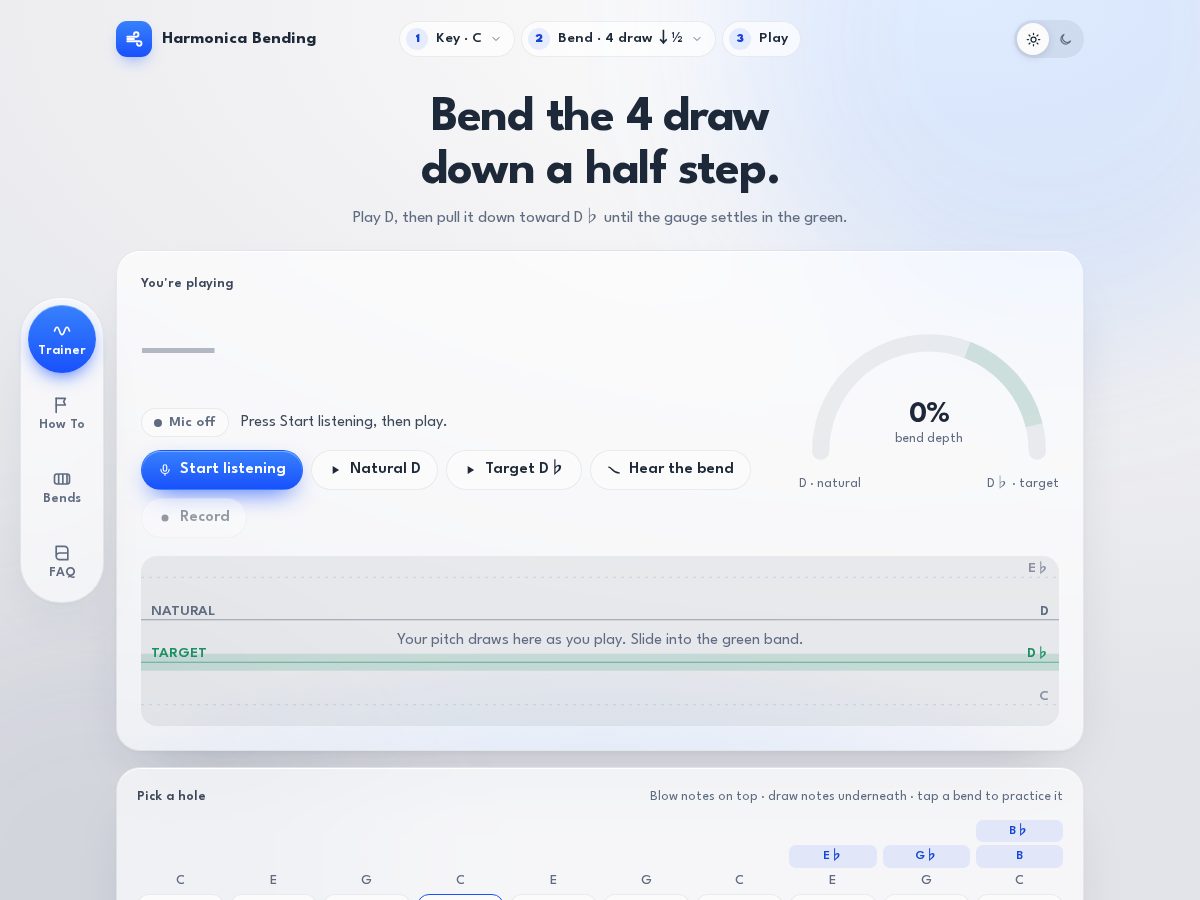Click the heading Bend the 4 draw

point(600,117)
